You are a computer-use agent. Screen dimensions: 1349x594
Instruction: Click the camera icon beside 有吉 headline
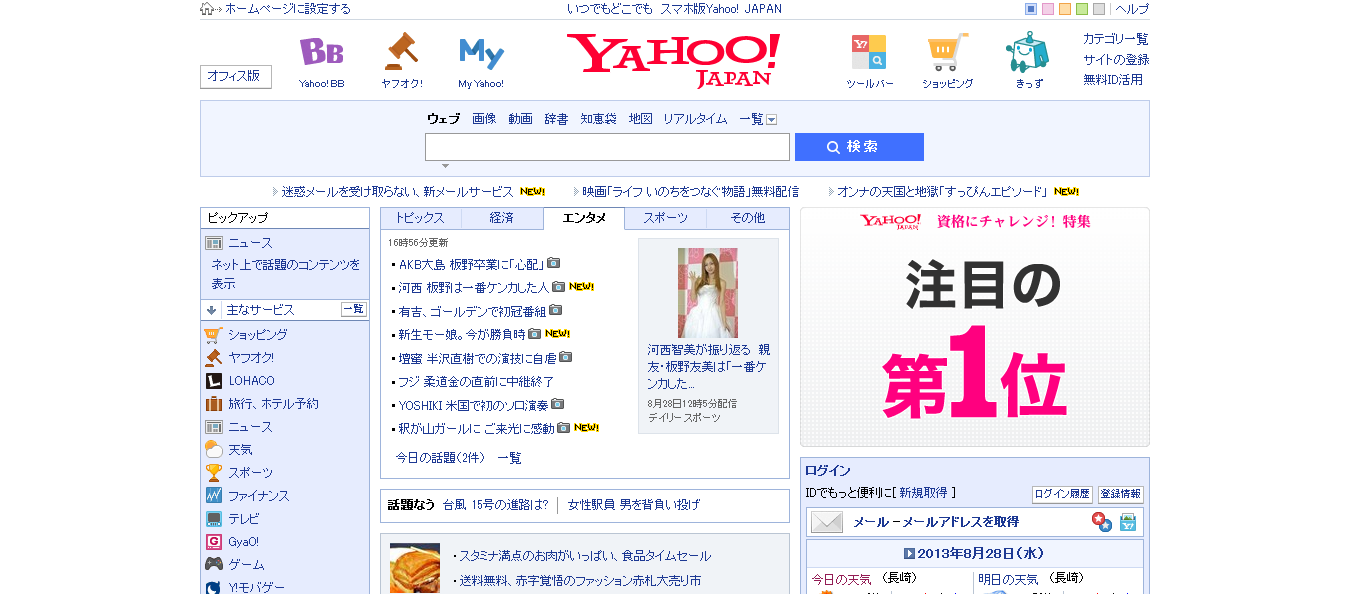555,311
